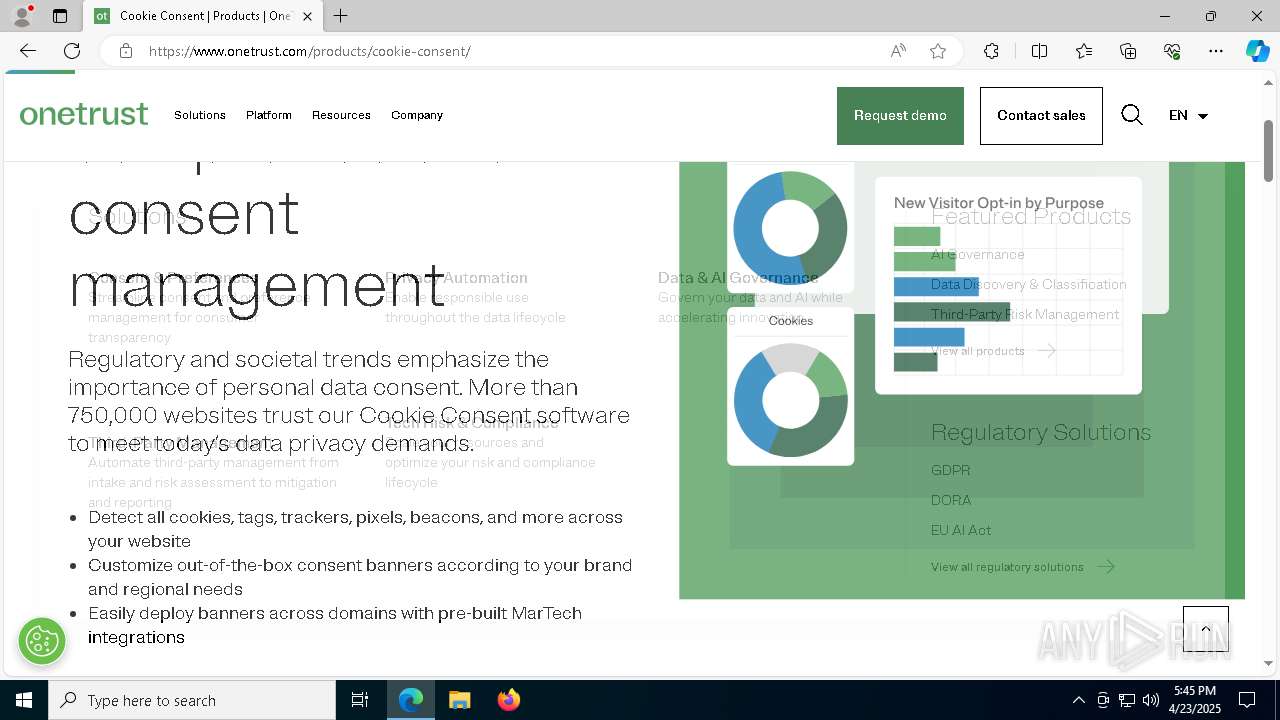Open cookie preferences floating button

point(42,641)
